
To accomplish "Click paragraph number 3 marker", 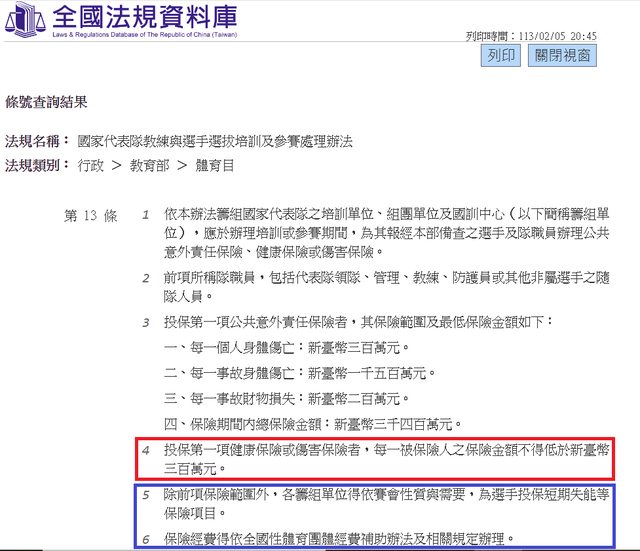I will coord(146,322).
